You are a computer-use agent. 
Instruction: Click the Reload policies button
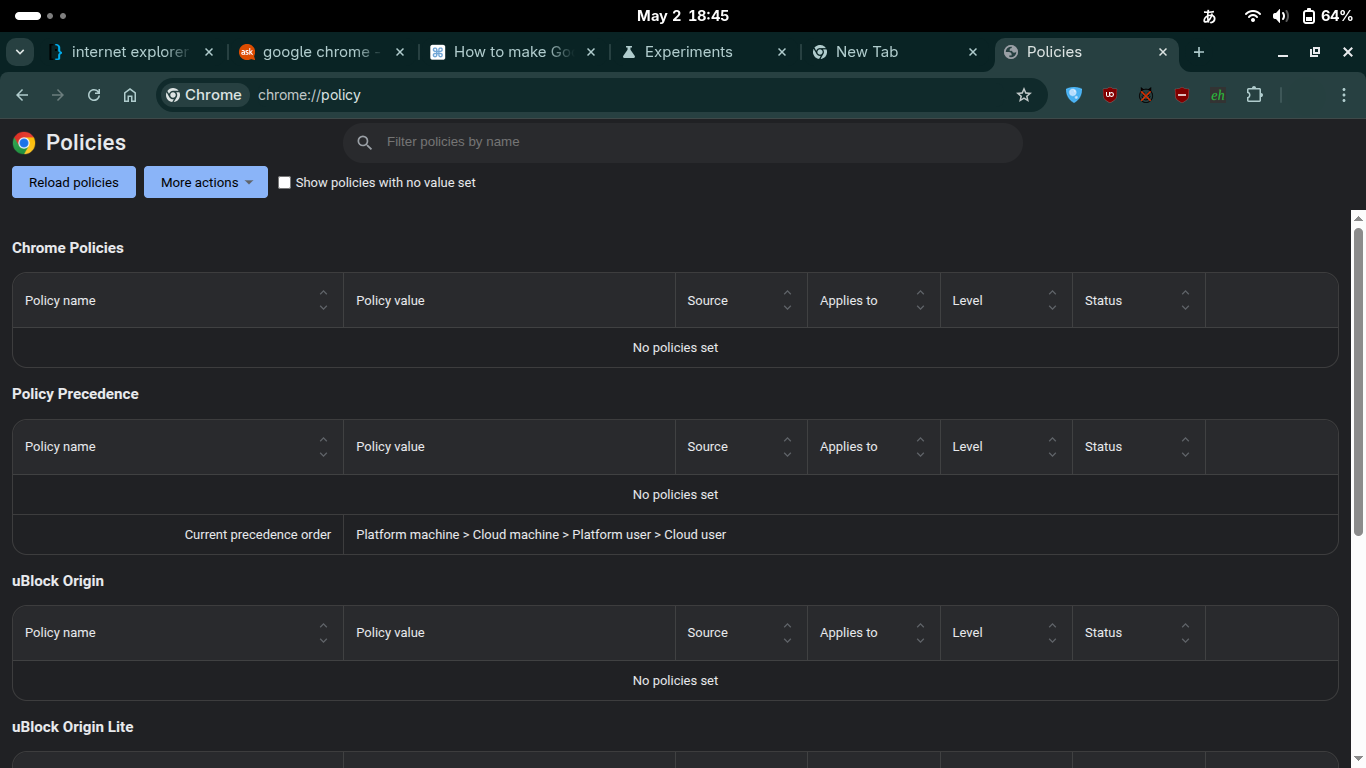[74, 182]
